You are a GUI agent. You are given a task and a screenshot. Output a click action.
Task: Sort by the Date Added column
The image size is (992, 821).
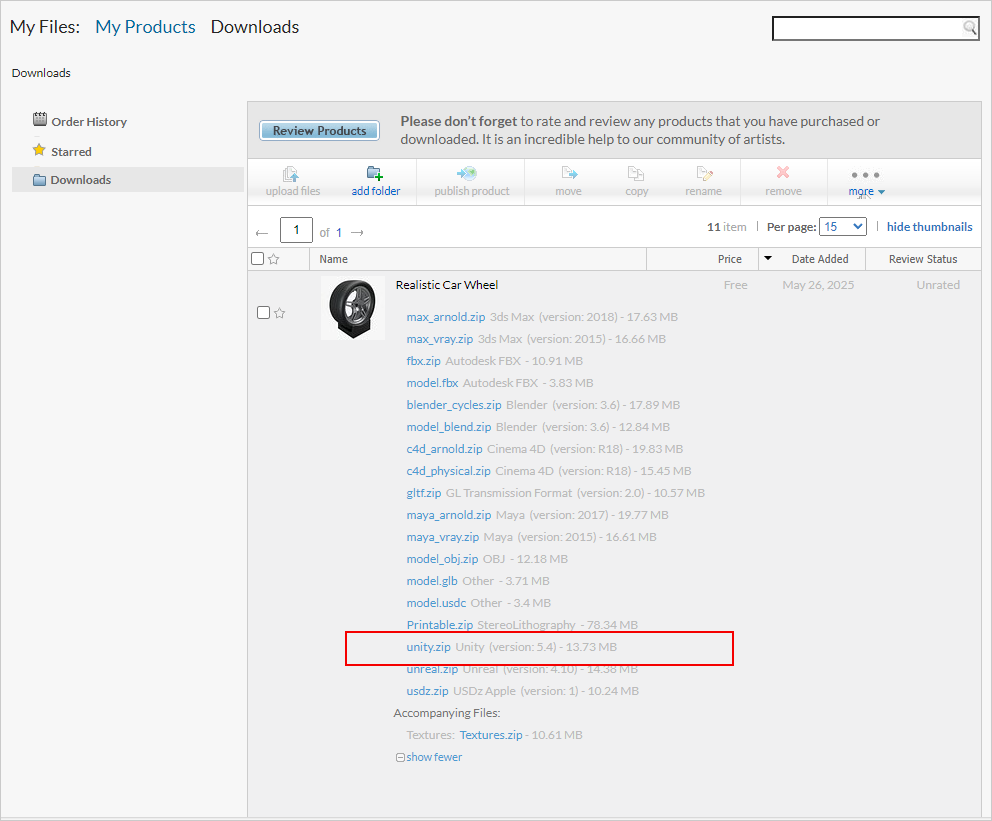pos(819,259)
